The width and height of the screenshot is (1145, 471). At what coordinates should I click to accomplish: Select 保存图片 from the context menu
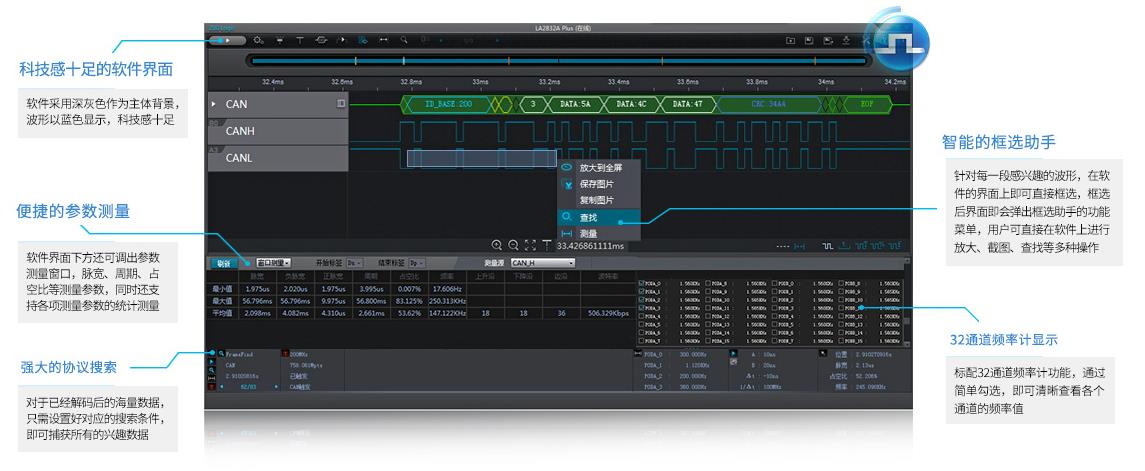[597, 184]
